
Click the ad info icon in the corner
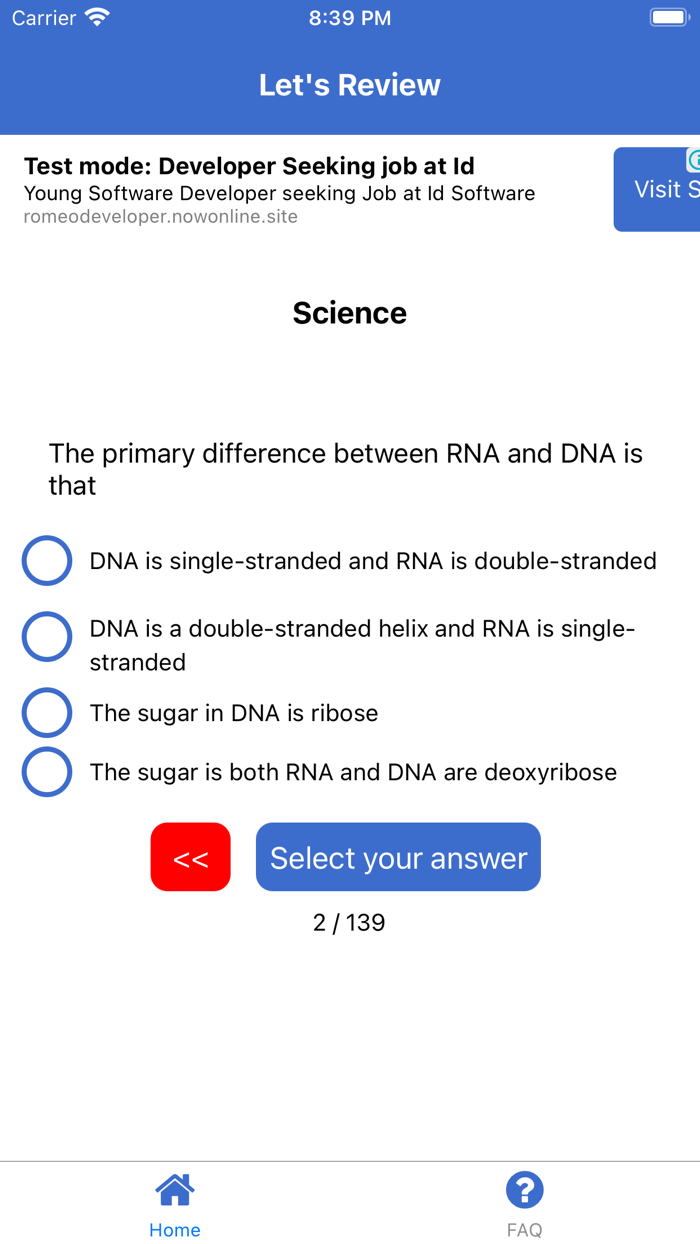(693, 160)
